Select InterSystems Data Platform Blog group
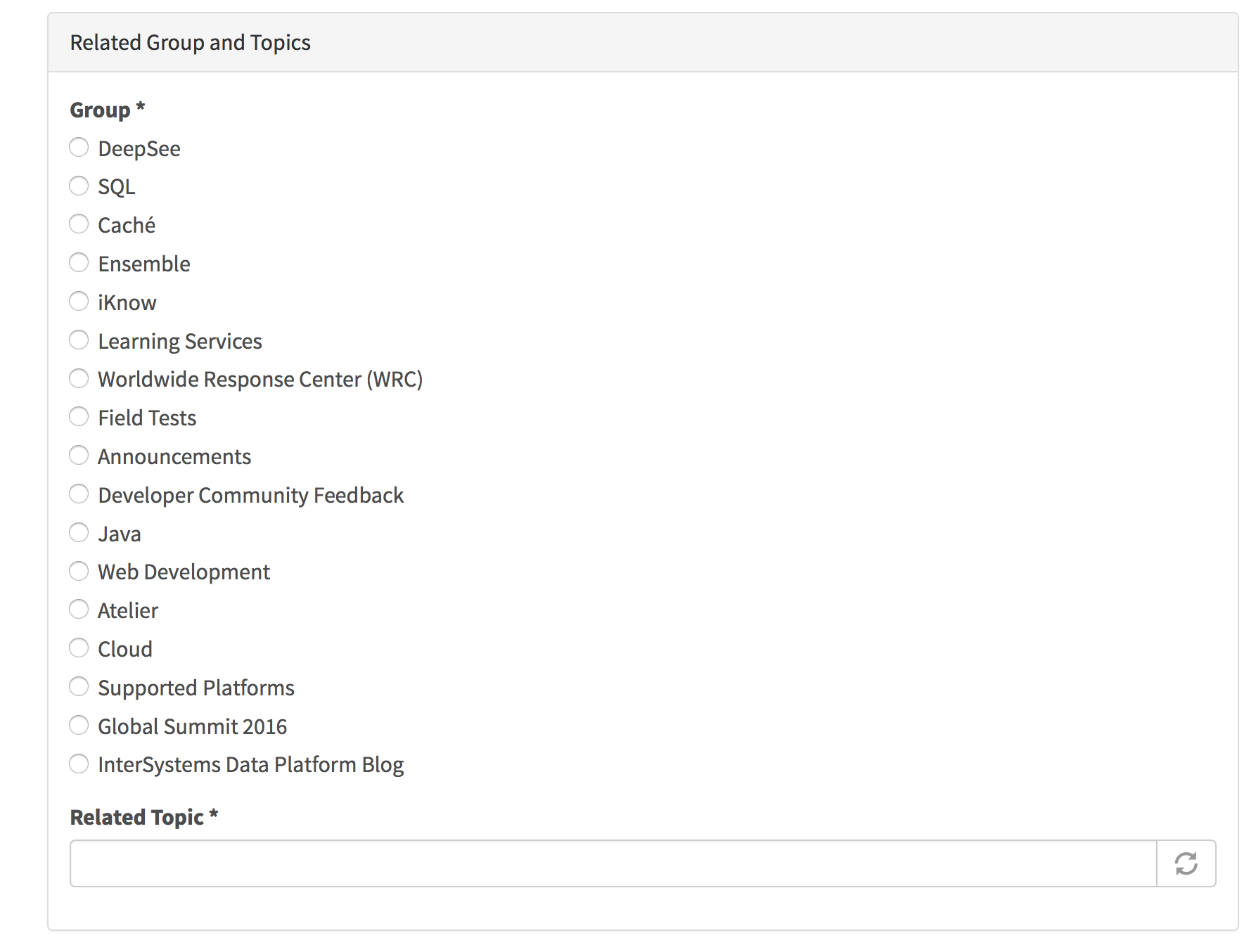Screen dimensions: 1256x952 pyautogui.click(x=79, y=764)
